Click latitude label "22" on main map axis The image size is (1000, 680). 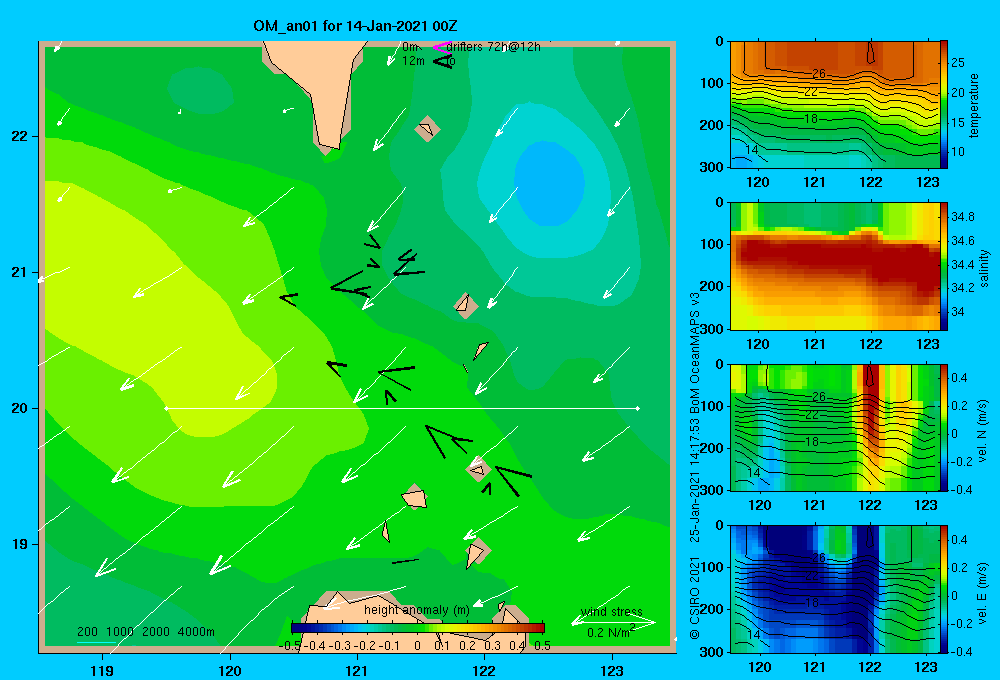19,136
